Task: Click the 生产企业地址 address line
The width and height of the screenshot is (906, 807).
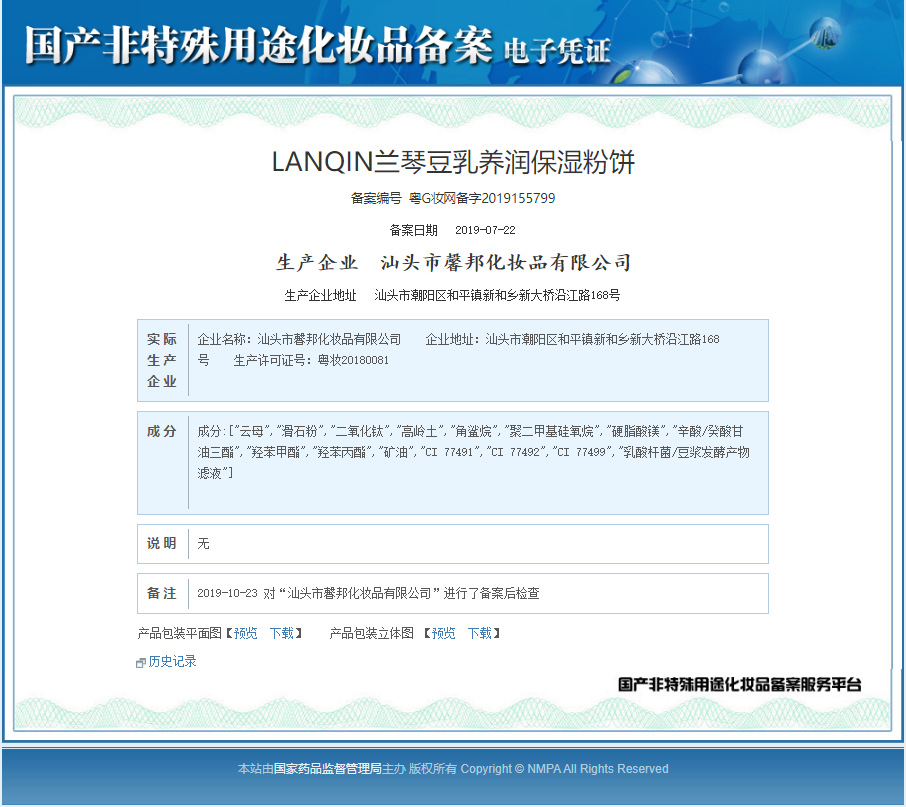Action: coord(452,295)
